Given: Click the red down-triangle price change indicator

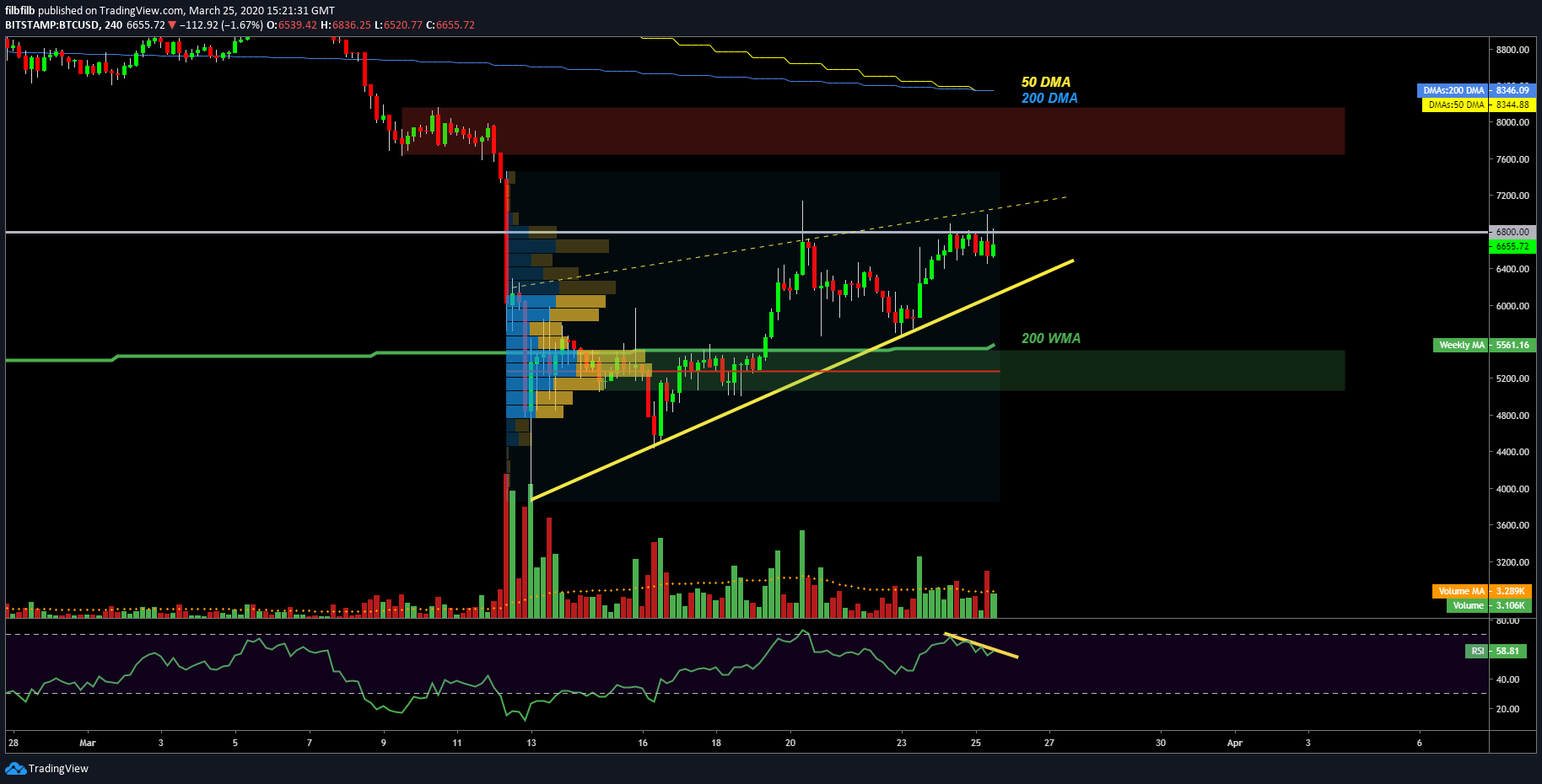Looking at the screenshot, I should point(172,25).
